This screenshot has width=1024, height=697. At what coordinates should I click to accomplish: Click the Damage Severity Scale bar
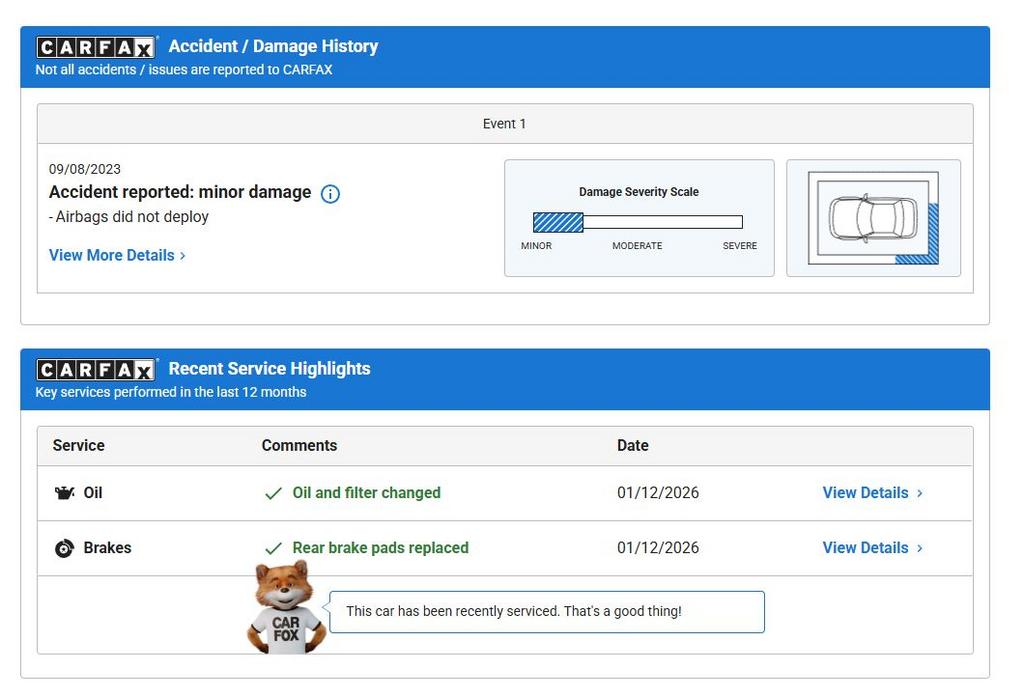tap(637, 222)
